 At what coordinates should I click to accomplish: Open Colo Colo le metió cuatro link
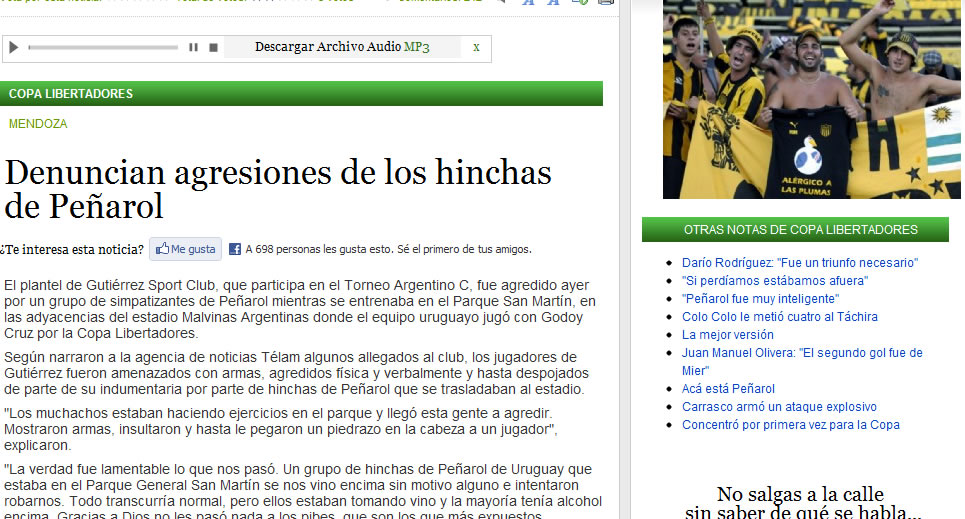click(x=779, y=317)
